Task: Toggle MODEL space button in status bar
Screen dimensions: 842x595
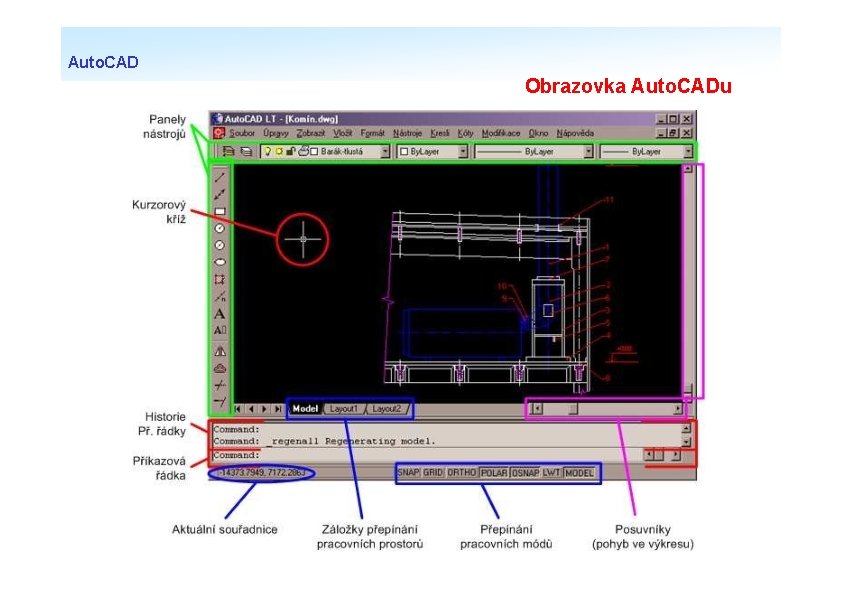Action: [579, 473]
